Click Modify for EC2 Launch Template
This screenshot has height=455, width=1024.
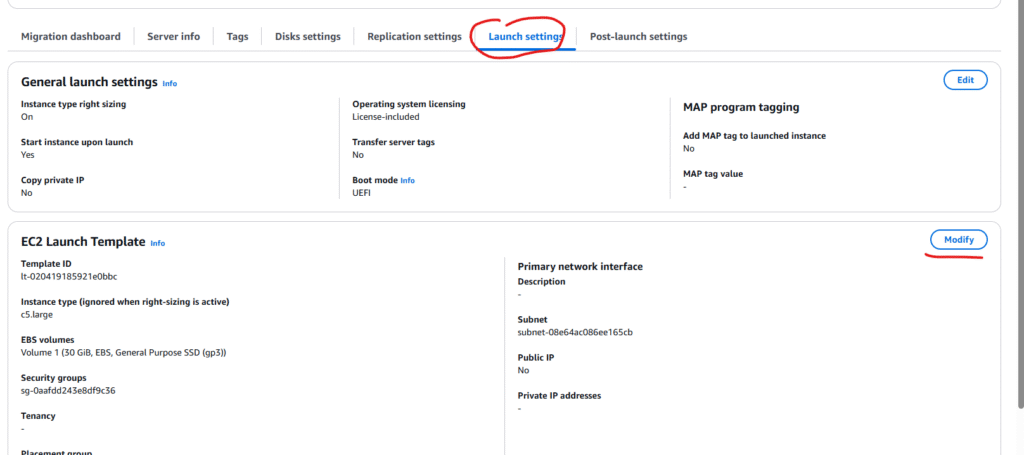point(959,240)
